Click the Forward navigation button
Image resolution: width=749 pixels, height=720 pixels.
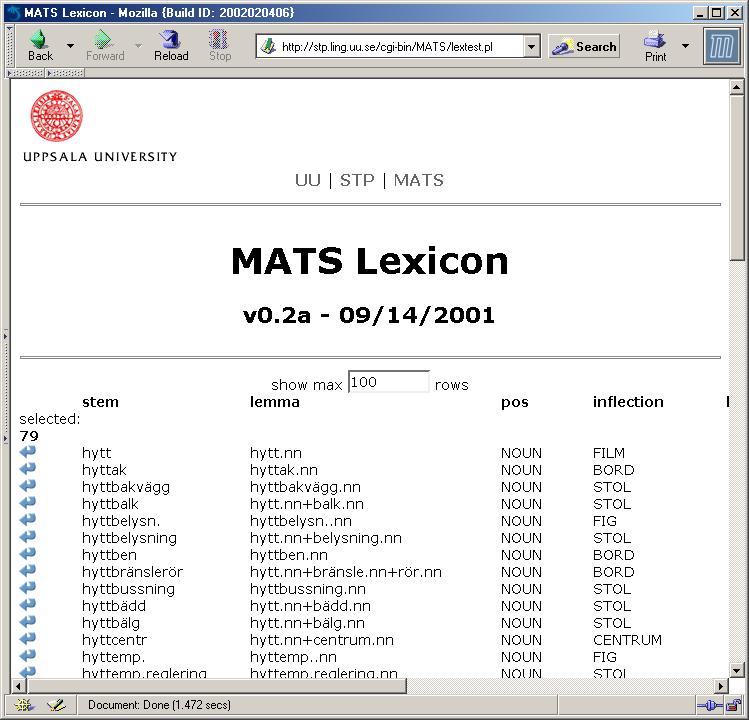(105, 46)
